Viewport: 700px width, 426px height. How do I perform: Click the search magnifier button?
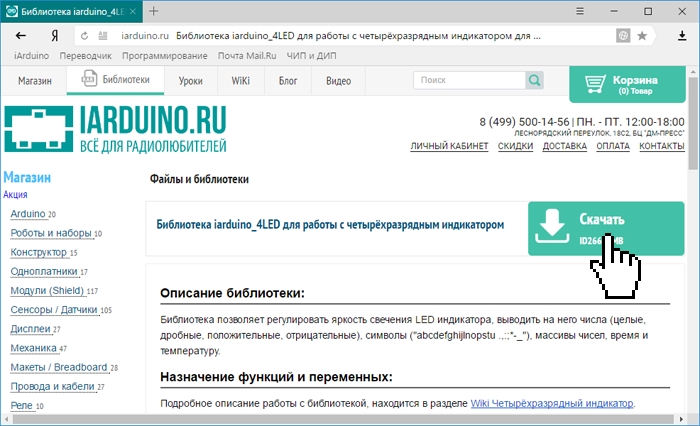tap(534, 80)
